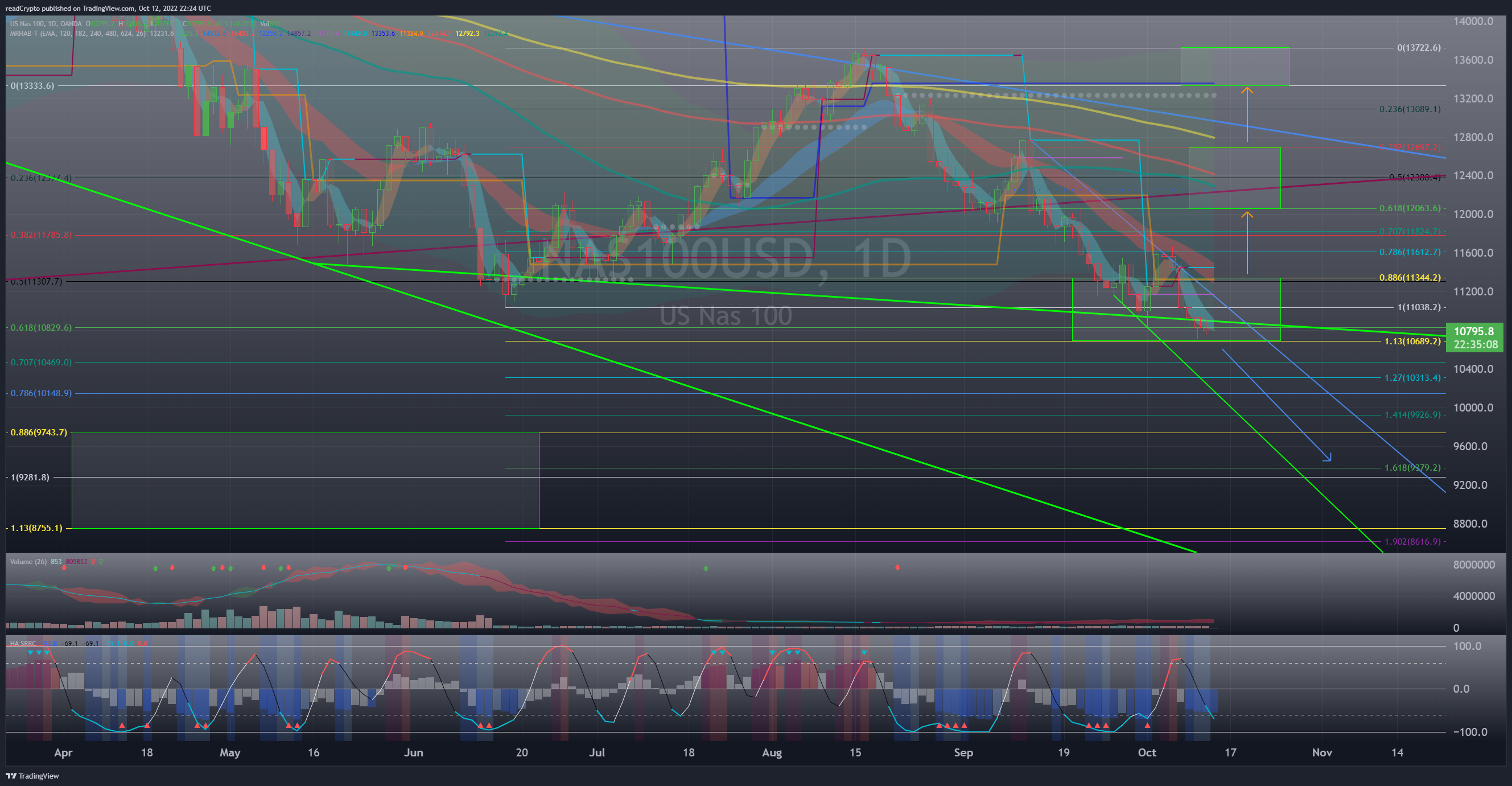Click the fib label 0.5(12380.4)
The height and width of the screenshot is (786, 1512).
(x=1415, y=177)
